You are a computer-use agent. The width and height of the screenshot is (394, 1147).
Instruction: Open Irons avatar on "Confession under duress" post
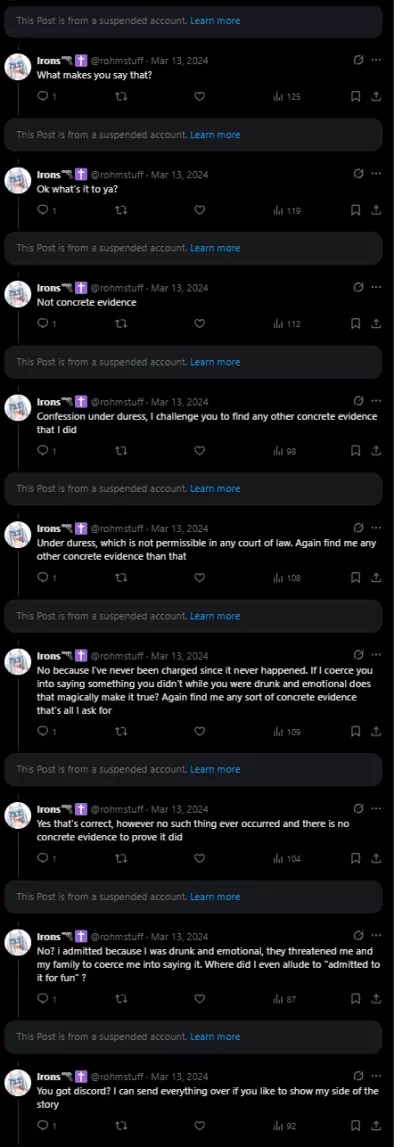point(18,407)
